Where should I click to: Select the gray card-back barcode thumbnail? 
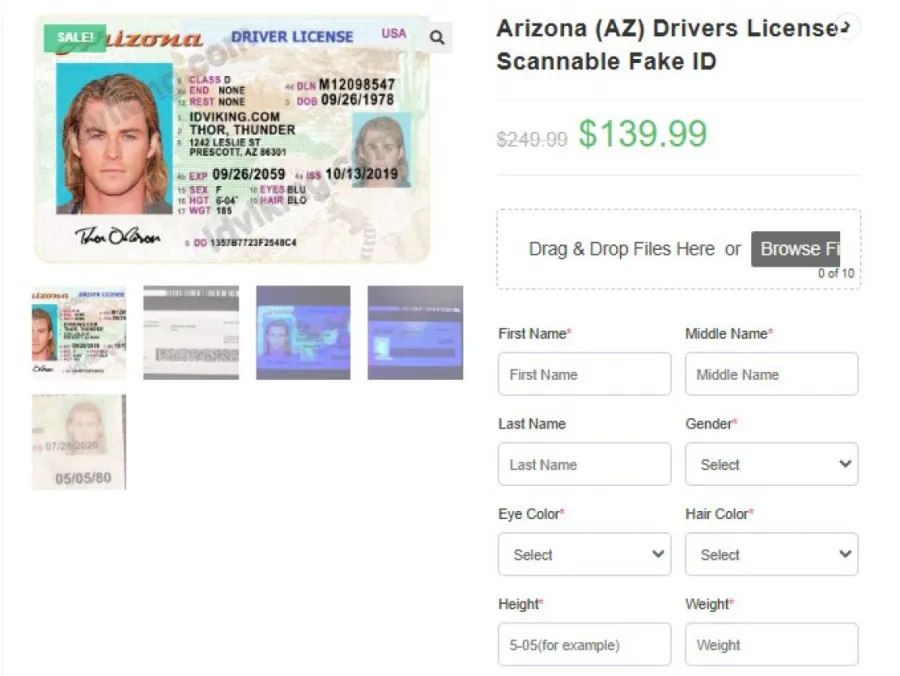191,332
